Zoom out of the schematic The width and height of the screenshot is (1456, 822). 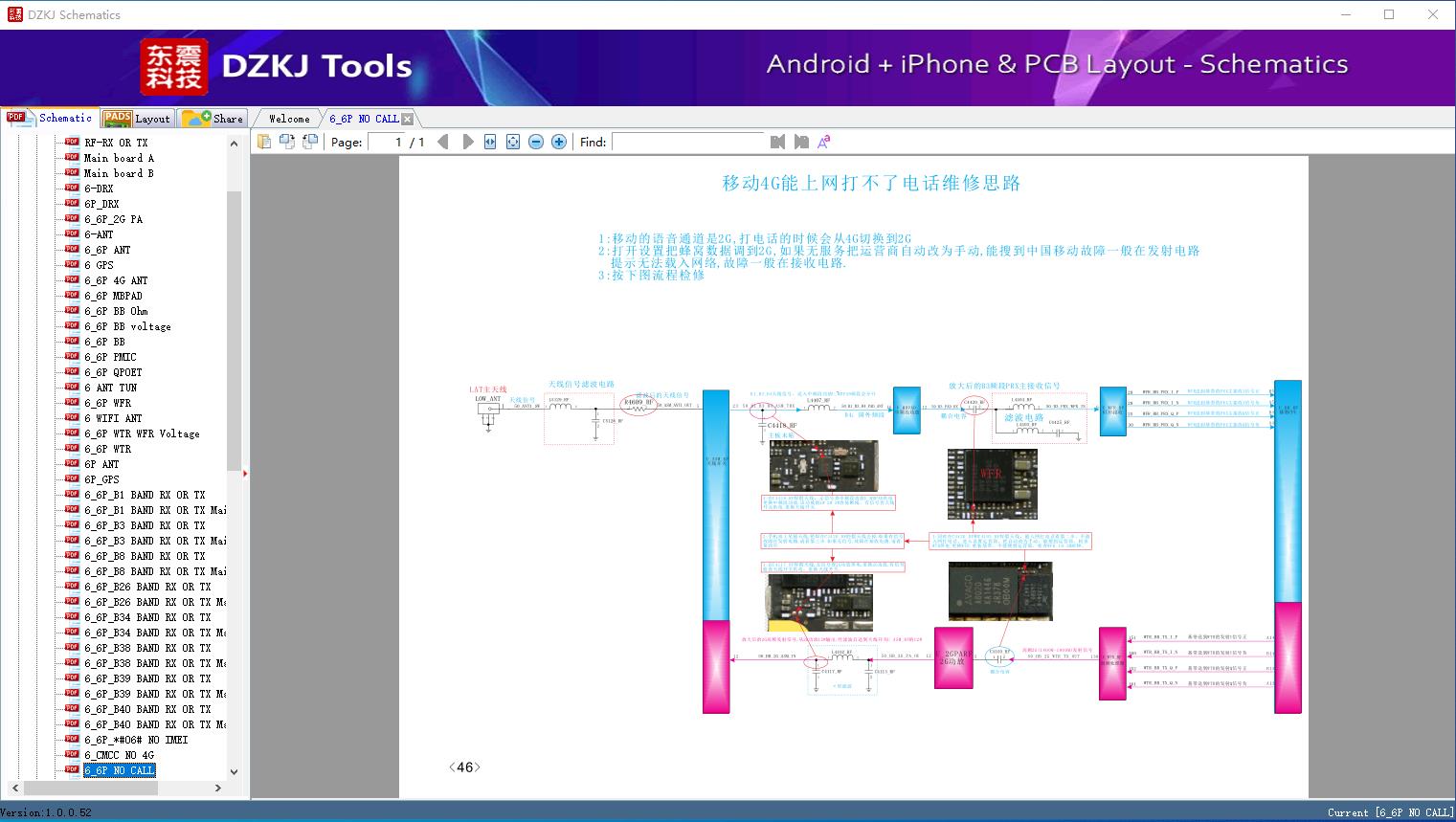coord(536,142)
